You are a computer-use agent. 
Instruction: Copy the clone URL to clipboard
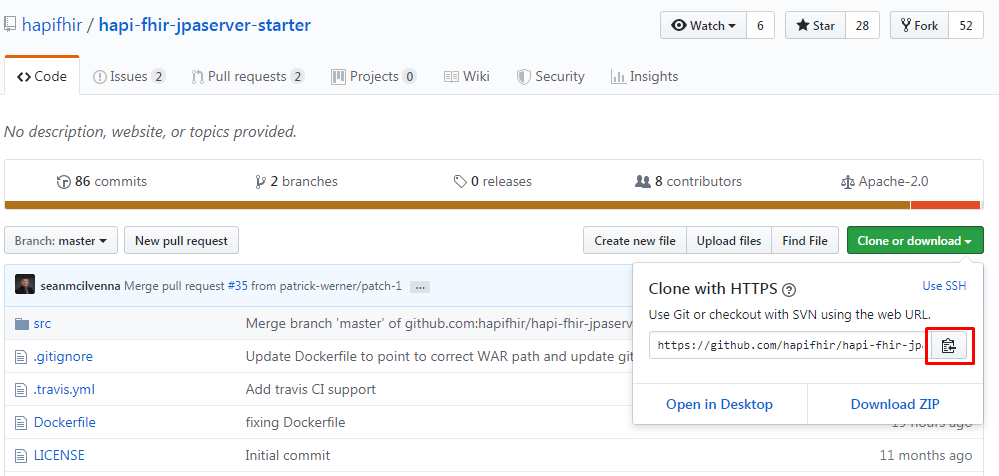click(949, 346)
